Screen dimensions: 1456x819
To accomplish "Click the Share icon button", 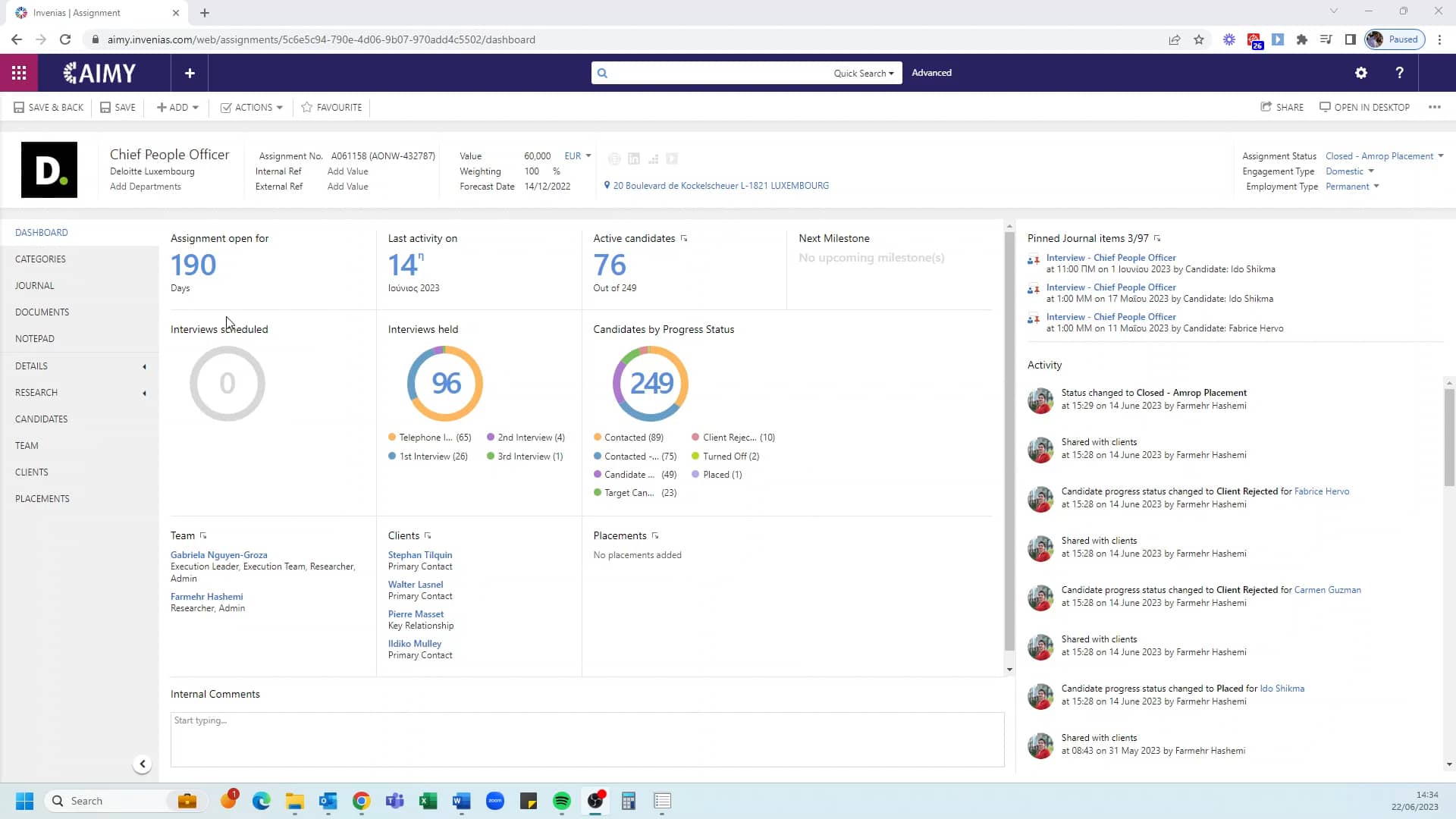I will coord(1282,107).
